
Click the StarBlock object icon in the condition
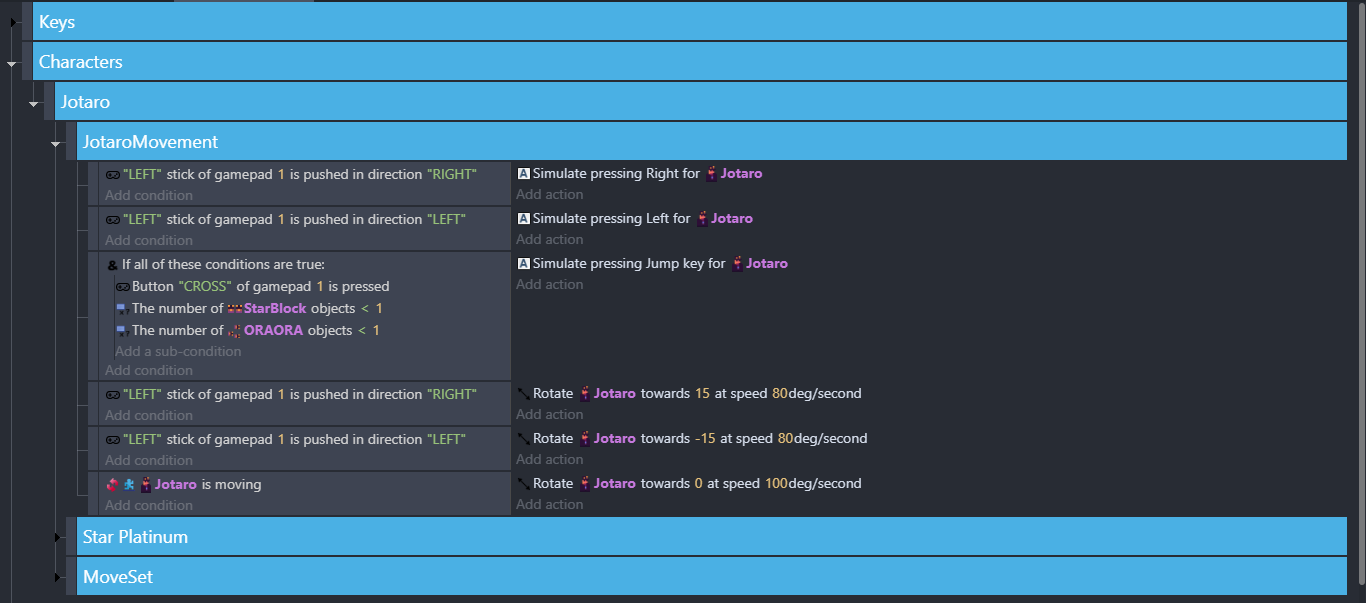(235, 309)
